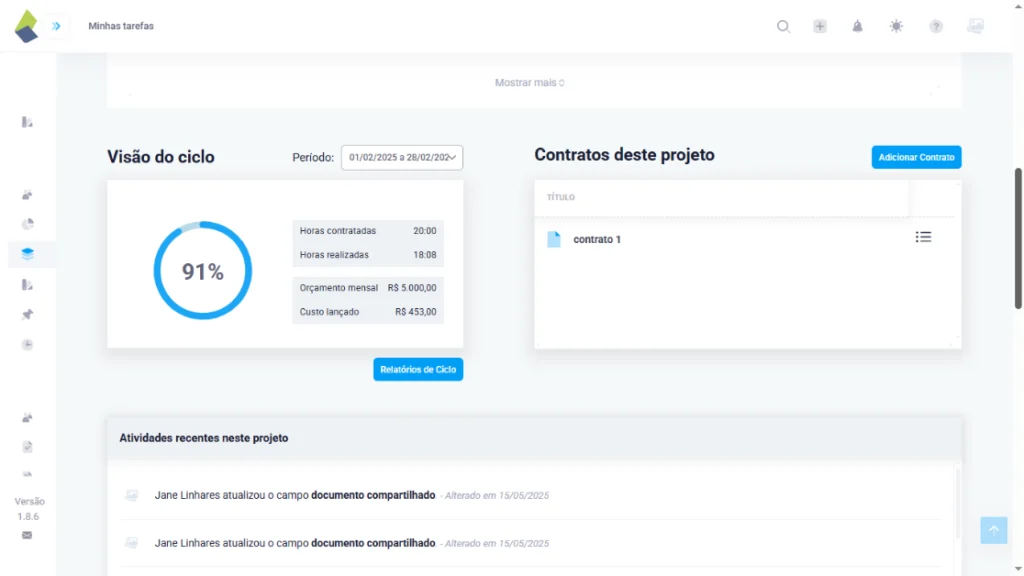
Task: Click the 91% circular progress ring
Action: click(203, 271)
